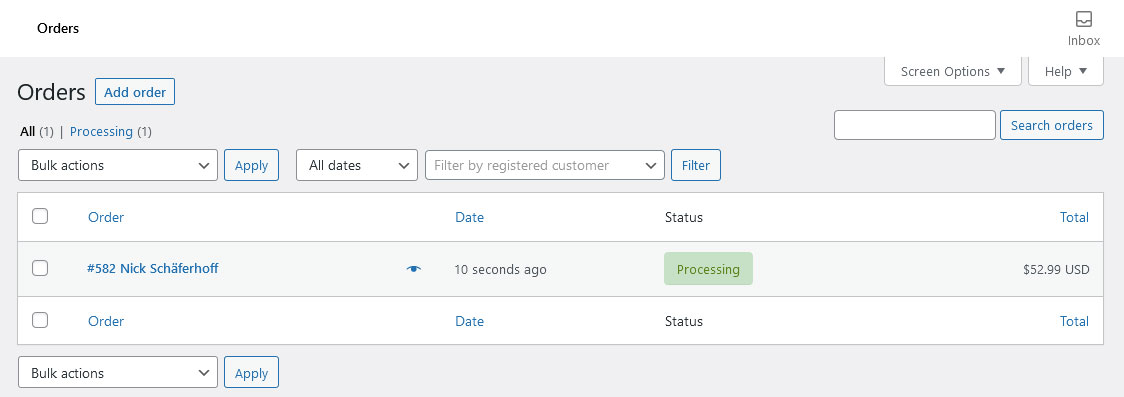Tick the select-all checkbox in table header
Screen dimensions: 1124x397
tap(40, 216)
